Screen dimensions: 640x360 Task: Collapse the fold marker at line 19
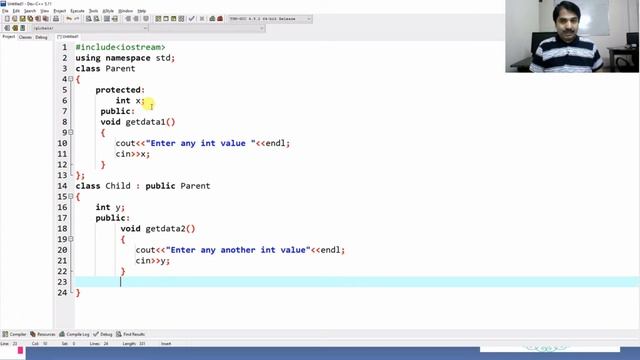click(71, 239)
